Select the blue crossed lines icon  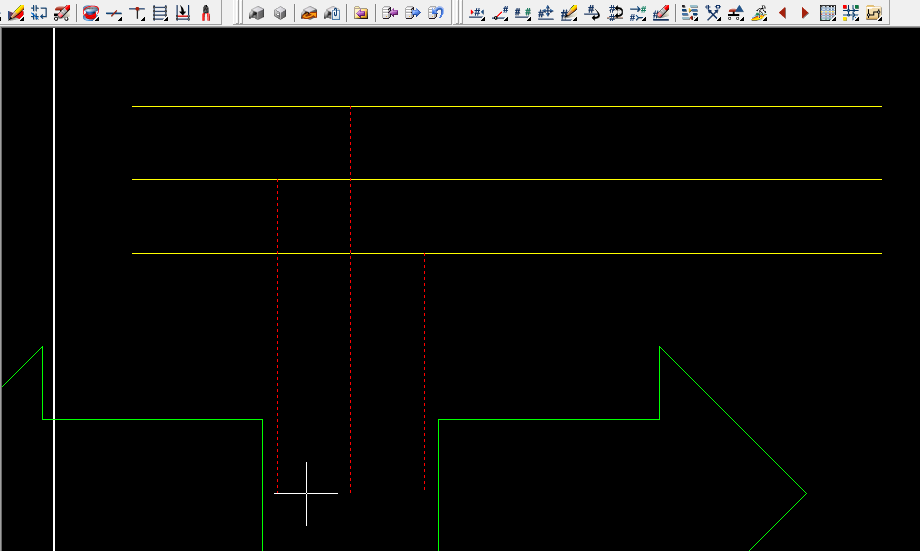(713, 13)
